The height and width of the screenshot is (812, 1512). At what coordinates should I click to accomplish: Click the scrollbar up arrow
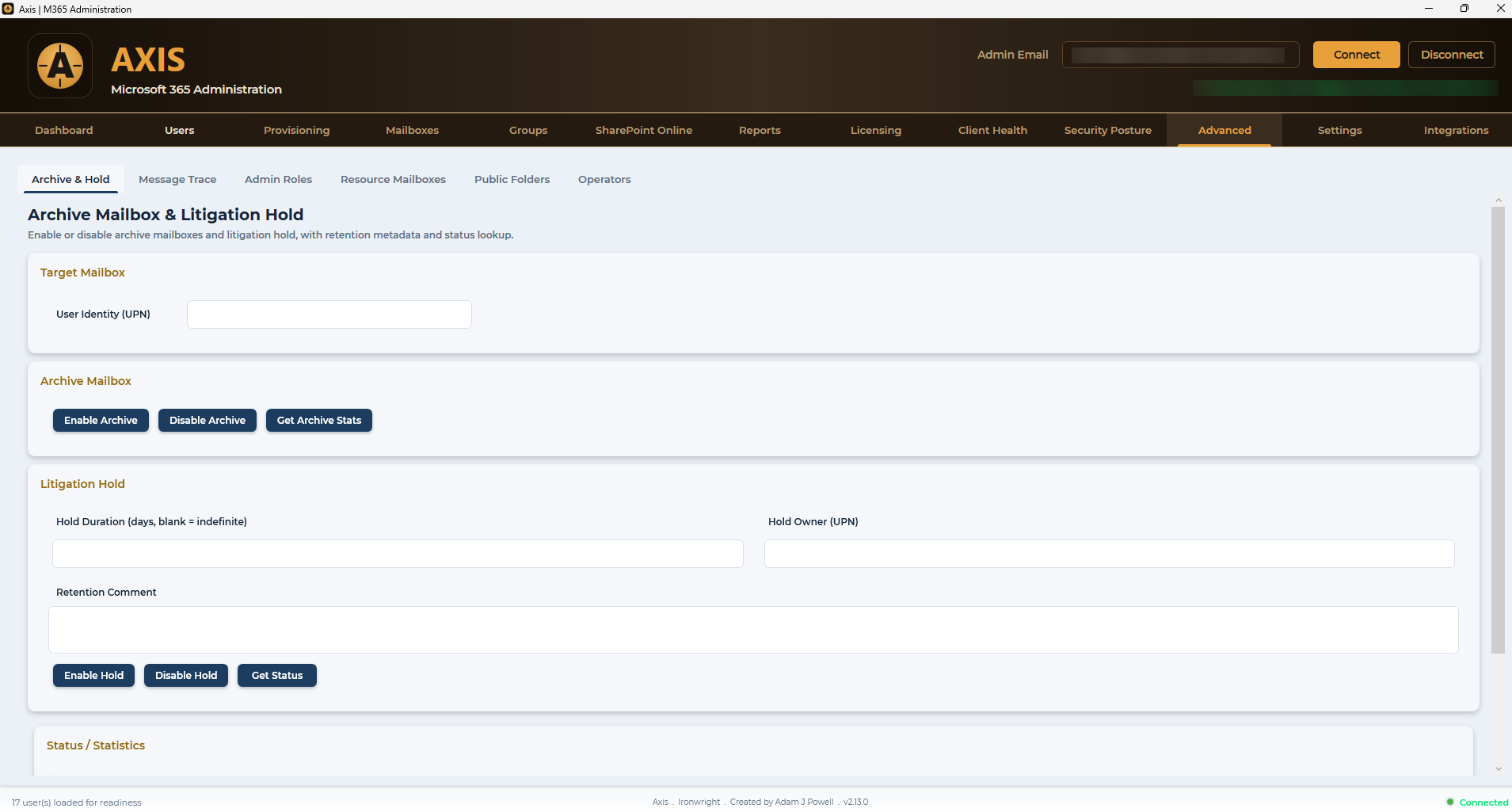coord(1499,200)
